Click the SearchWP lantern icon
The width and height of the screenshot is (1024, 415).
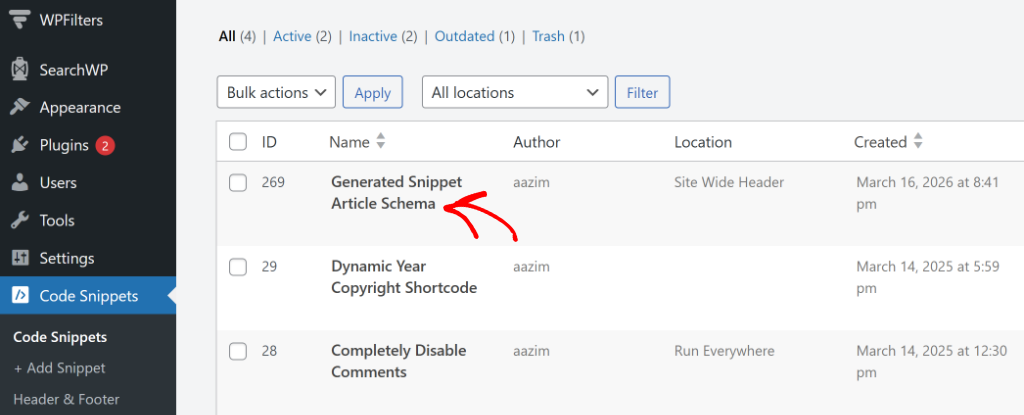pyautogui.click(x=20, y=69)
